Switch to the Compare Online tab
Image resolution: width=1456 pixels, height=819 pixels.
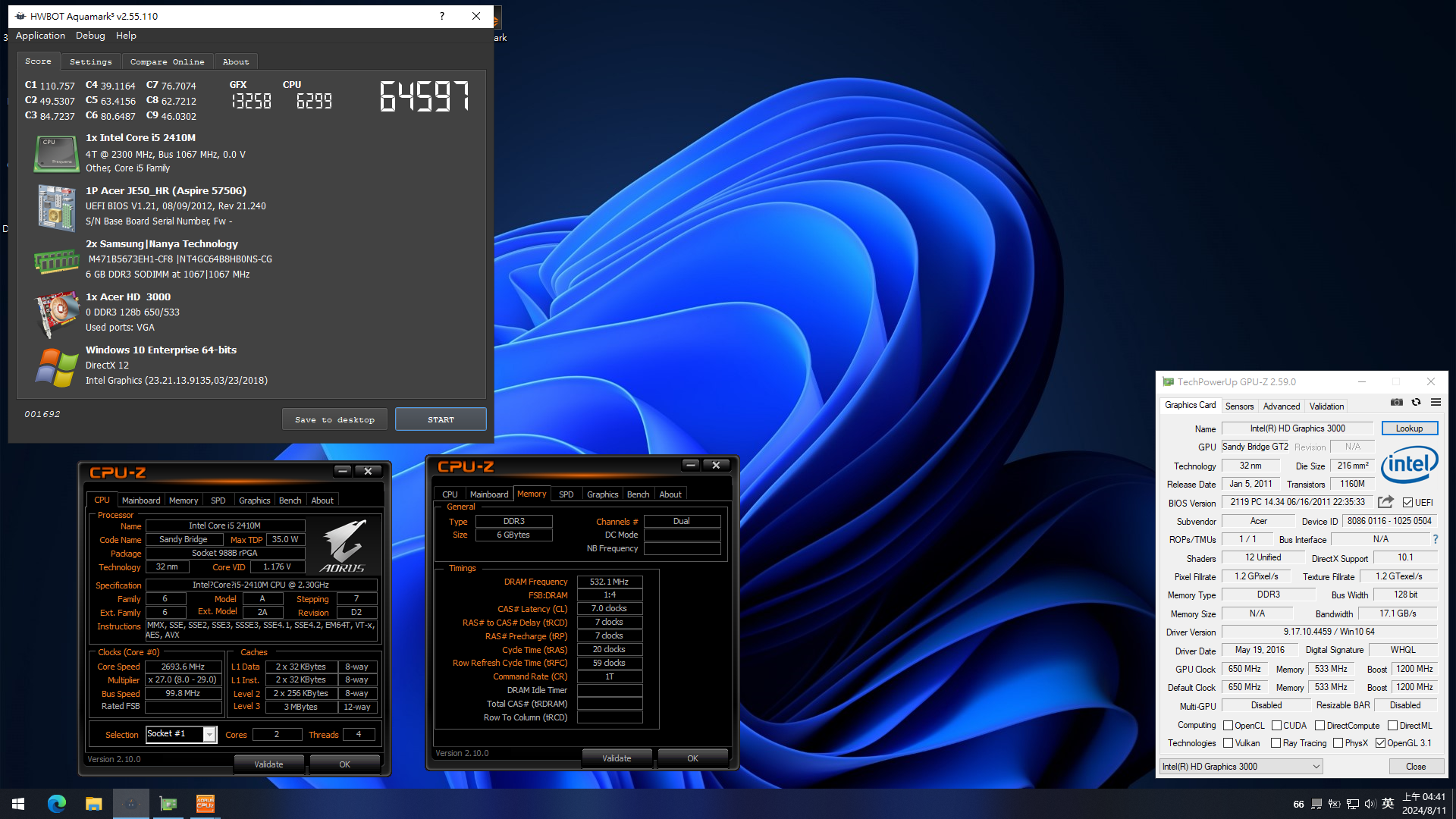point(167,61)
